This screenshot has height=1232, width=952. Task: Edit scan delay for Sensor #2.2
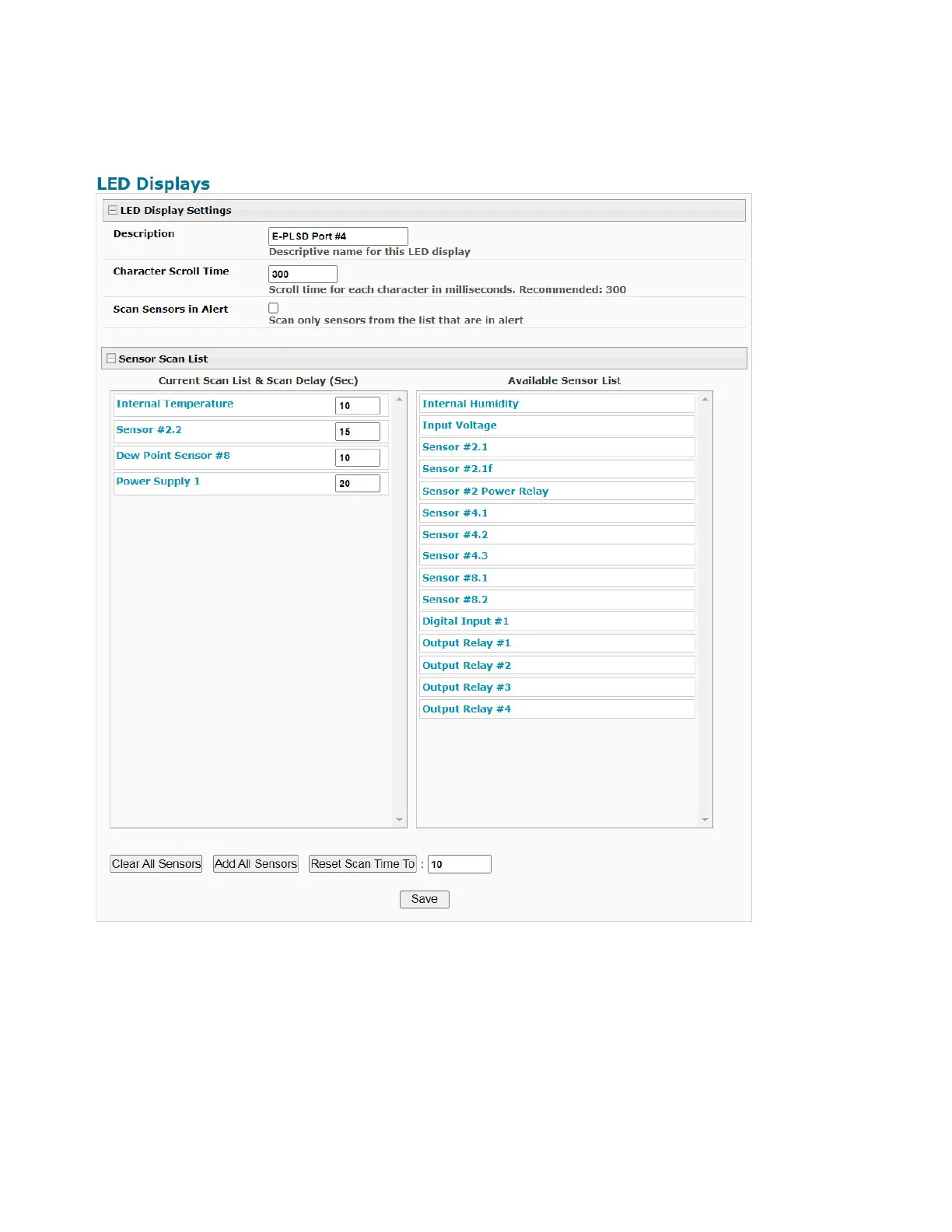point(358,432)
